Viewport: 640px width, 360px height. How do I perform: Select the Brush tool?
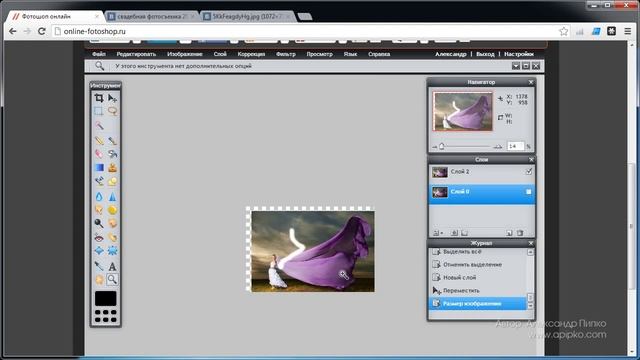pos(112,141)
